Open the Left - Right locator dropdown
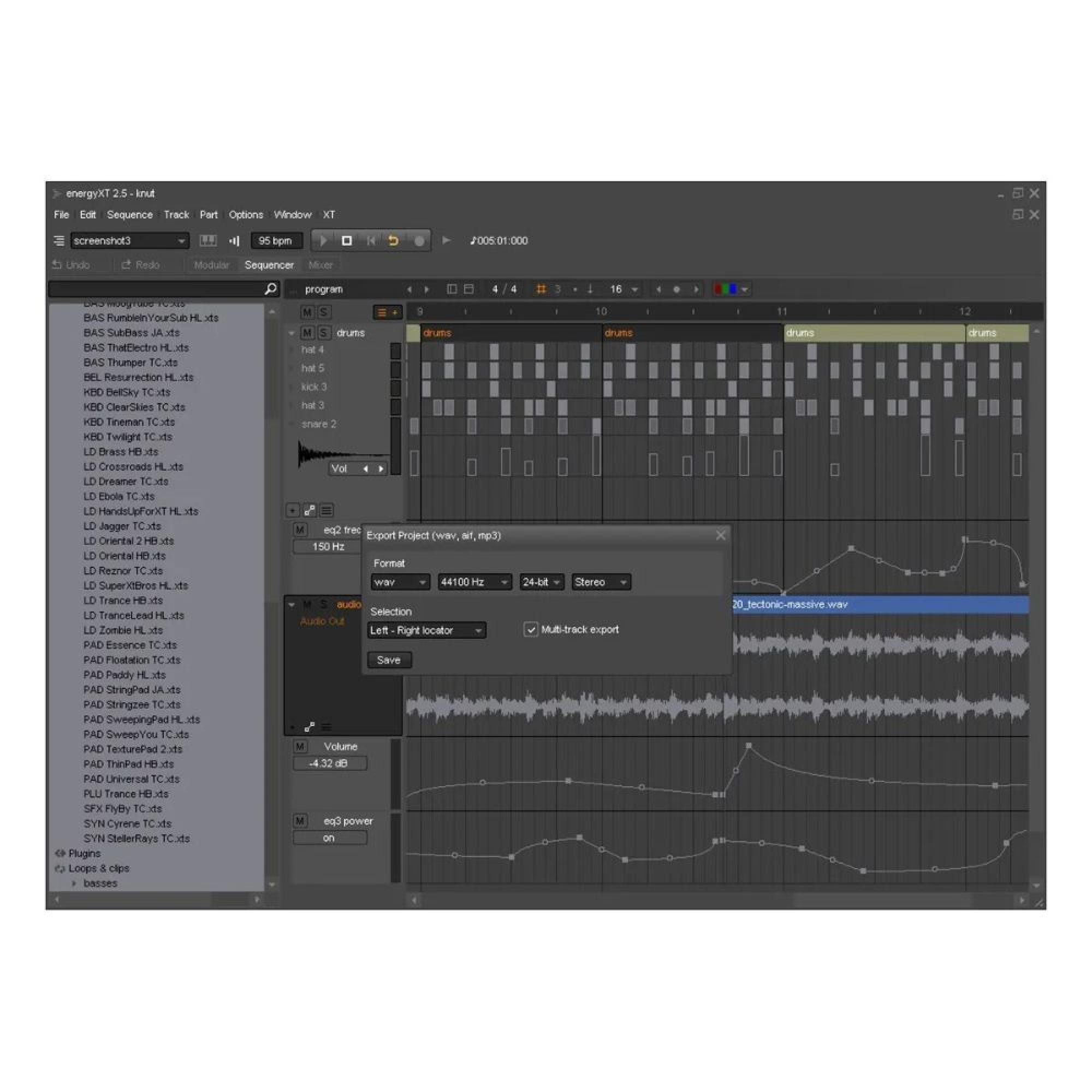Image resolution: width=1092 pixels, height=1092 pixels. point(426,630)
